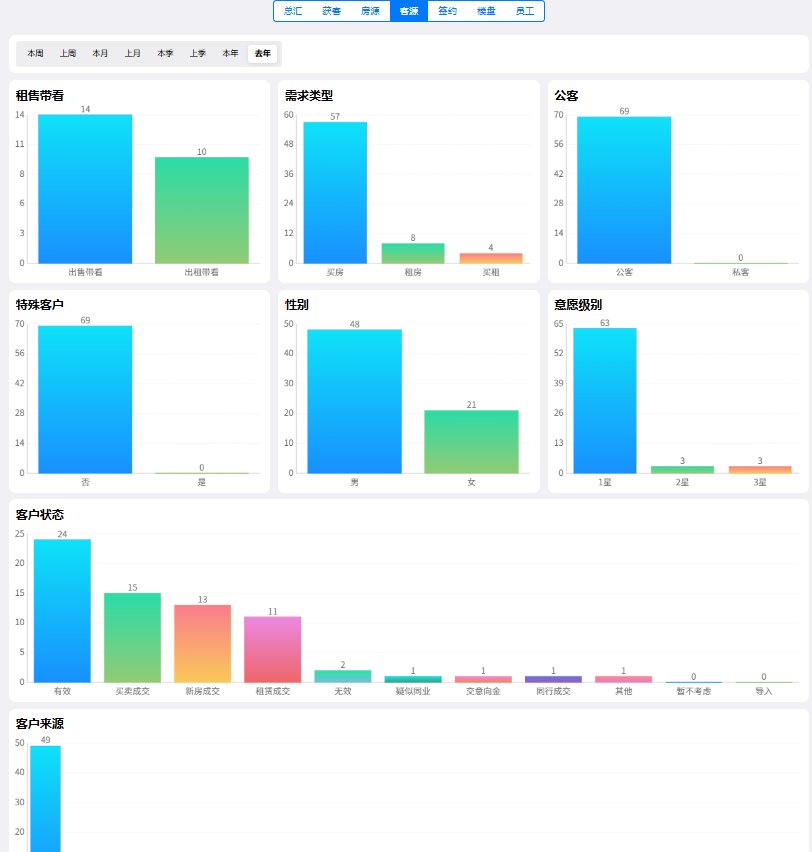The height and width of the screenshot is (852, 812).
Task: Open the 楼盘 tab
Action: [486, 11]
